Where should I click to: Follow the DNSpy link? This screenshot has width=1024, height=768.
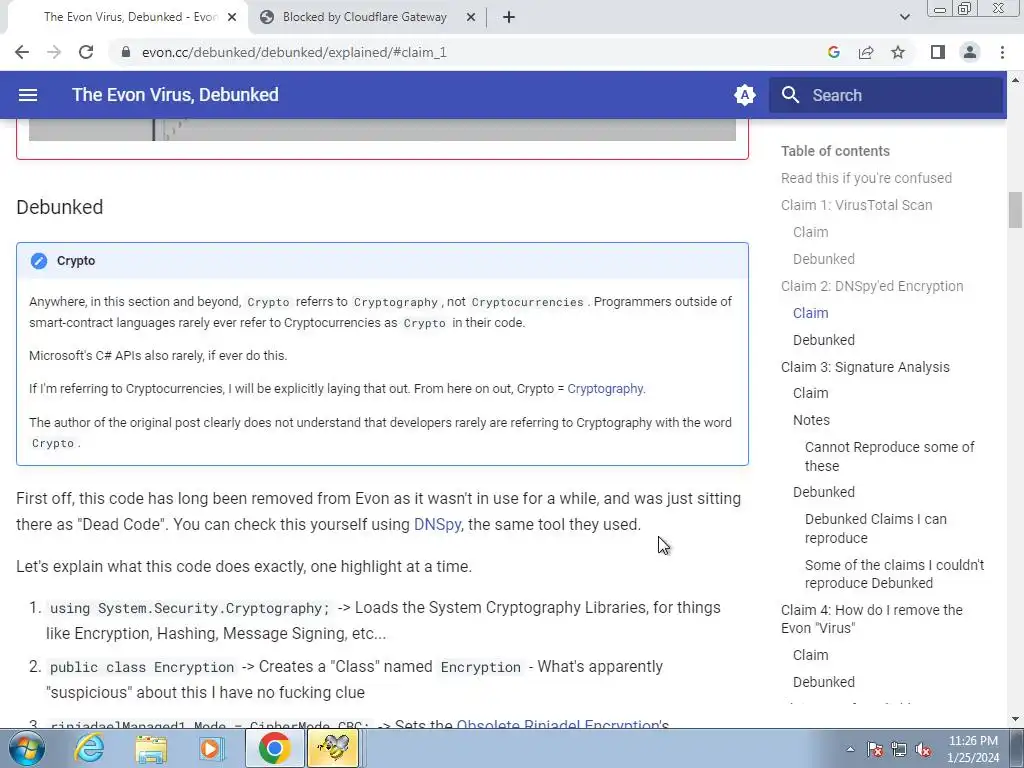coord(438,525)
